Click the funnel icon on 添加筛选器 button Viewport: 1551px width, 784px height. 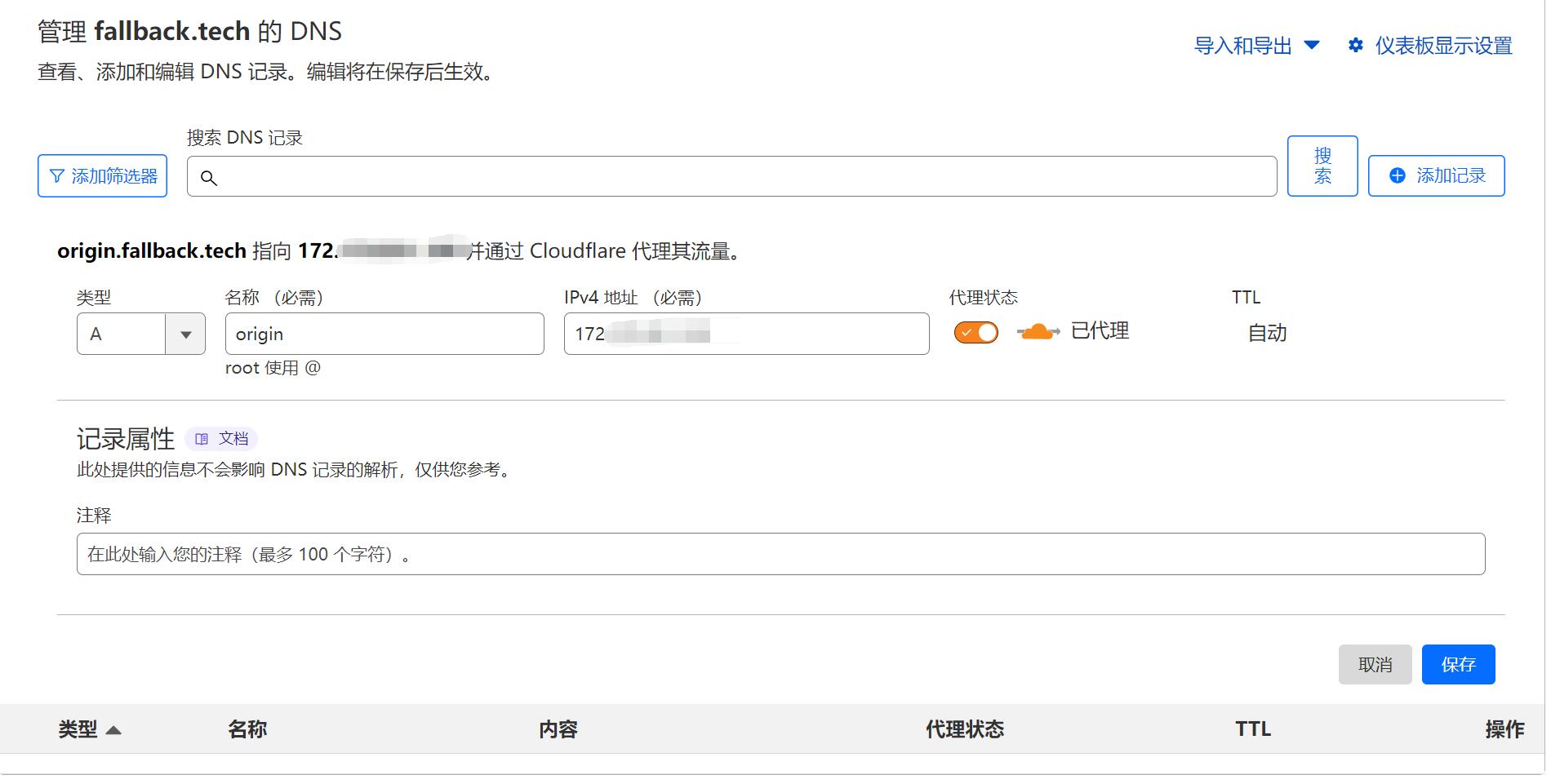click(x=56, y=175)
